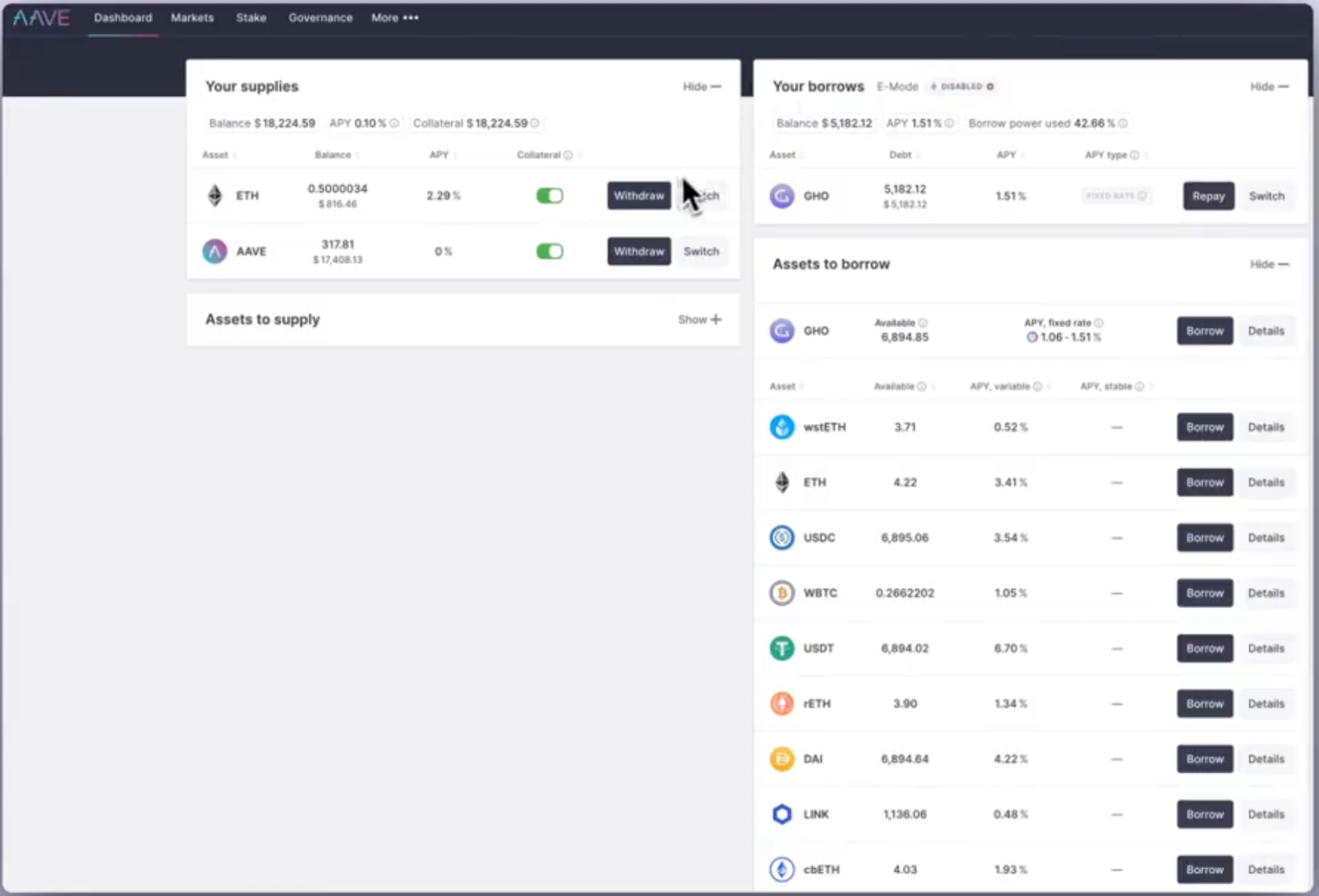Image resolution: width=1319 pixels, height=896 pixels.
Task: Repay the GHO debt
Action: point(1208,196)
